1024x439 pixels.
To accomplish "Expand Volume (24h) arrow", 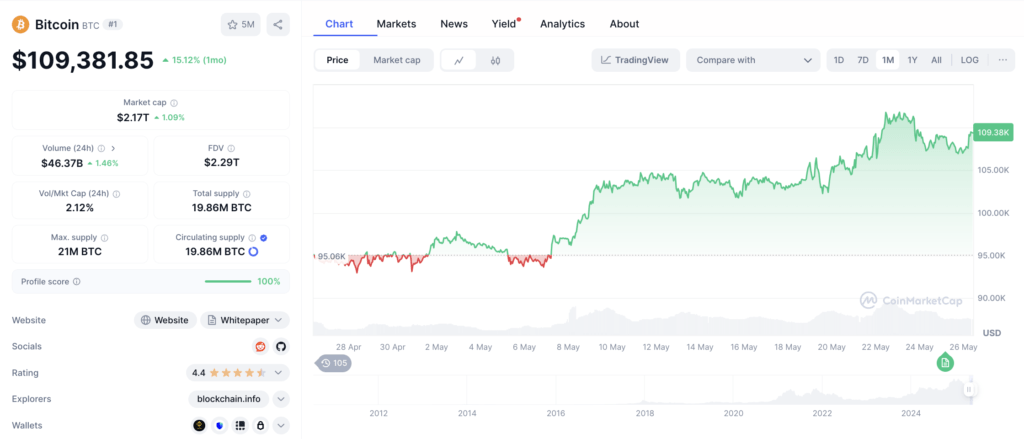I will [x=113, y=148].
